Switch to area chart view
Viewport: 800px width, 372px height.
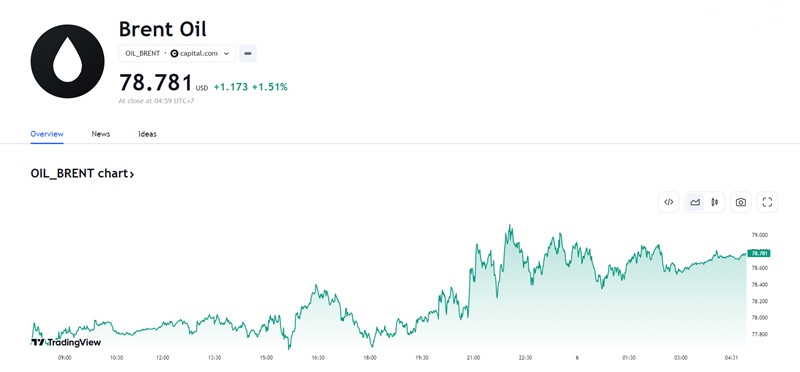coord(694,202)
